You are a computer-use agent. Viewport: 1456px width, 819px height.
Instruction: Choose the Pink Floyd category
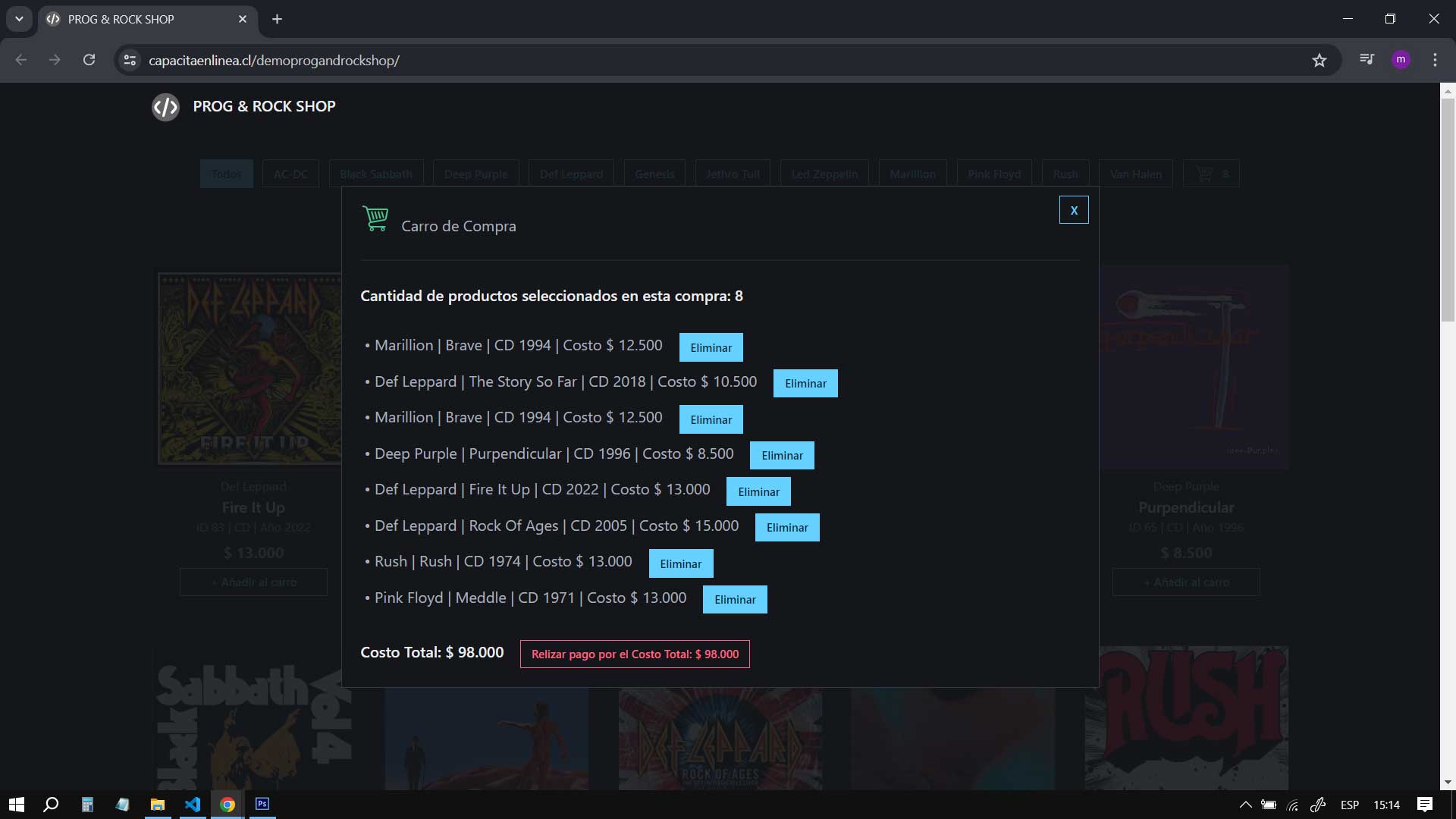[994, 174]
